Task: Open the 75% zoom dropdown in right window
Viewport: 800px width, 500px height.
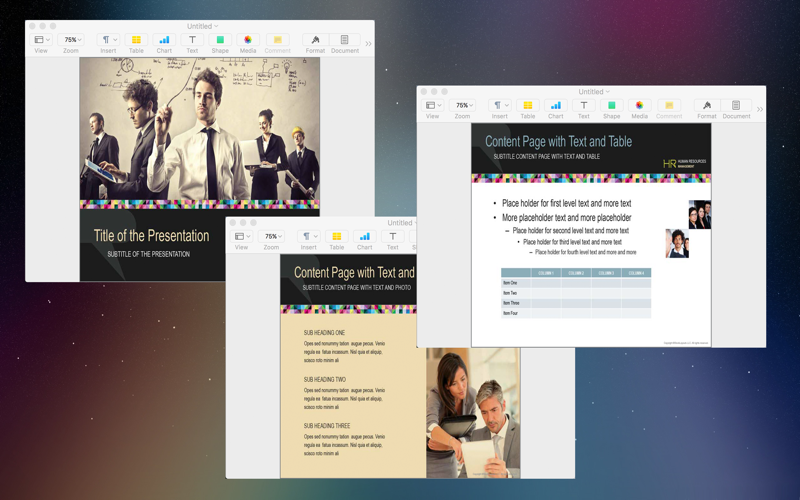Action: pyautogui.click(x=462, y=105)
